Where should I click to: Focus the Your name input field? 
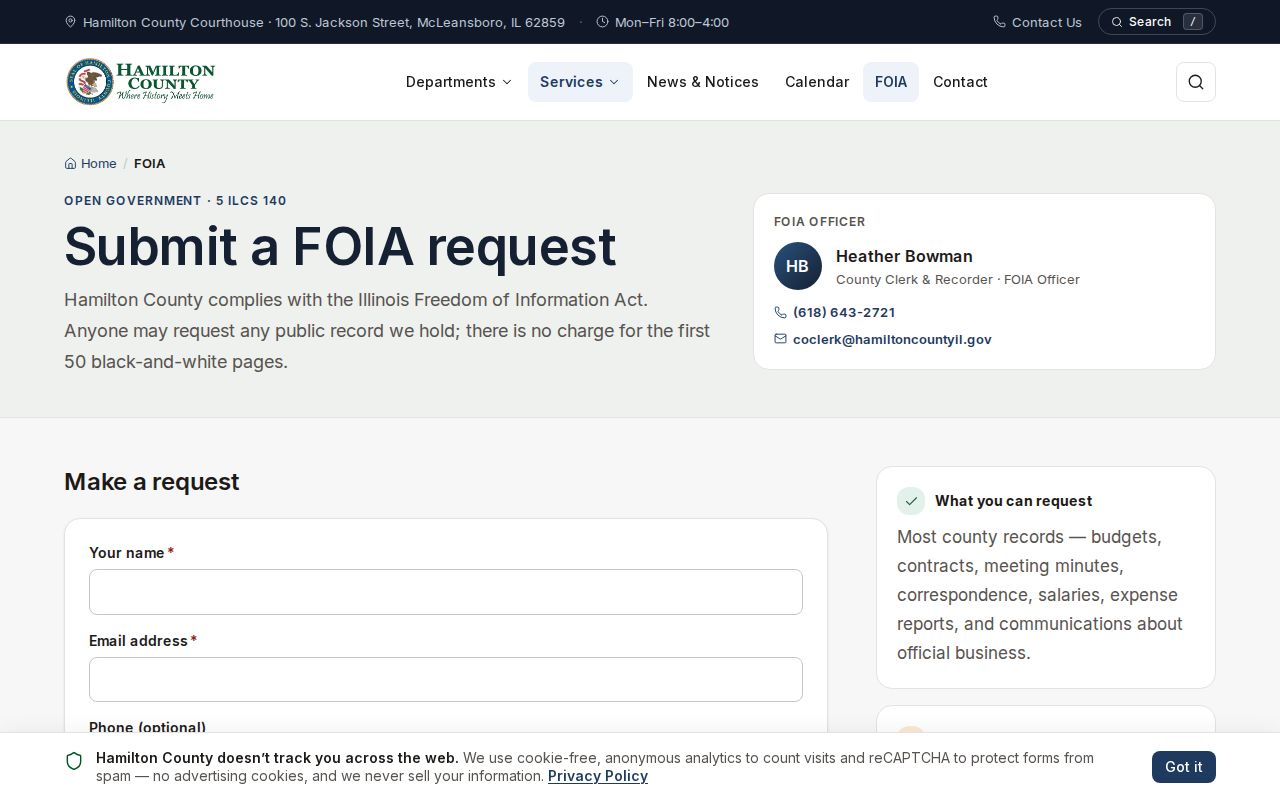(x=446, y=592)
